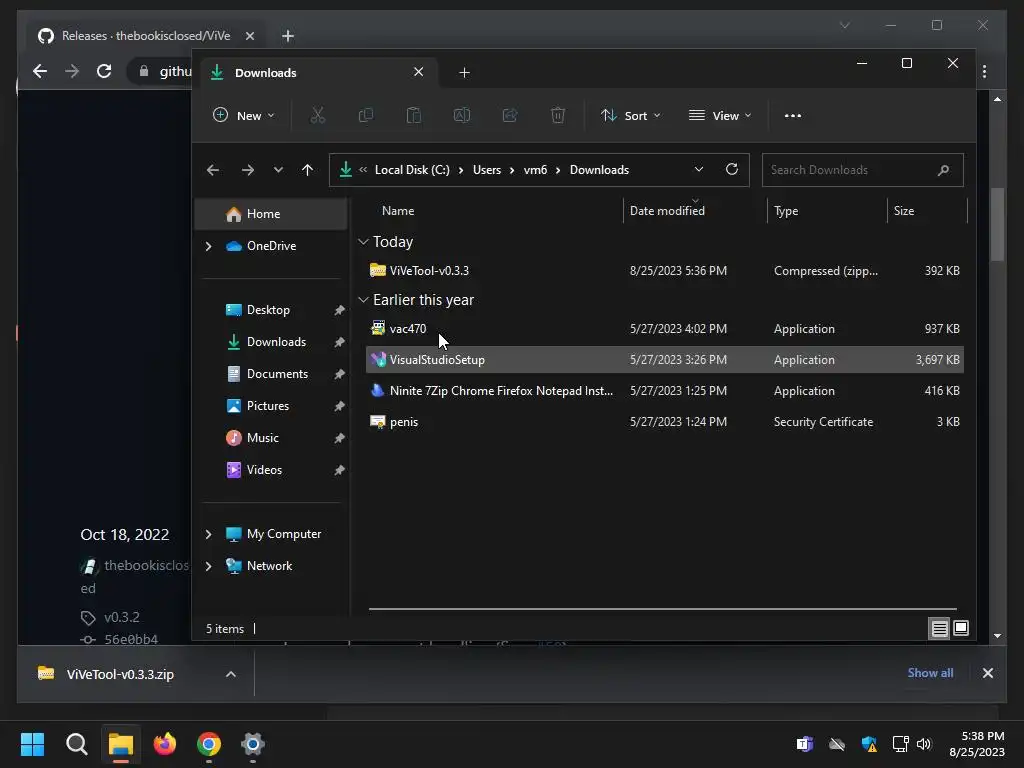
Task: Open a new Chrome tab
Action: [288, 36]
